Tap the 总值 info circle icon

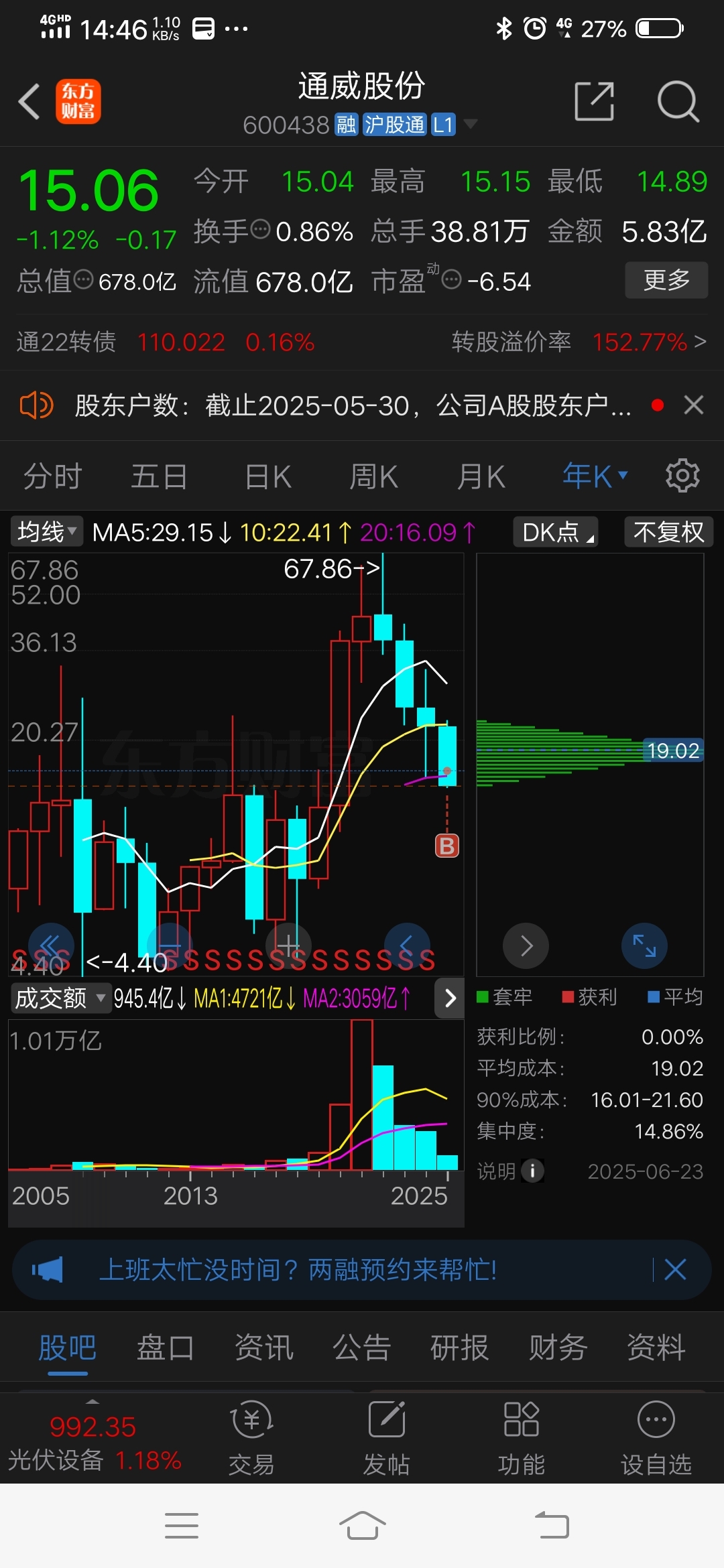(x=84, y=279)
